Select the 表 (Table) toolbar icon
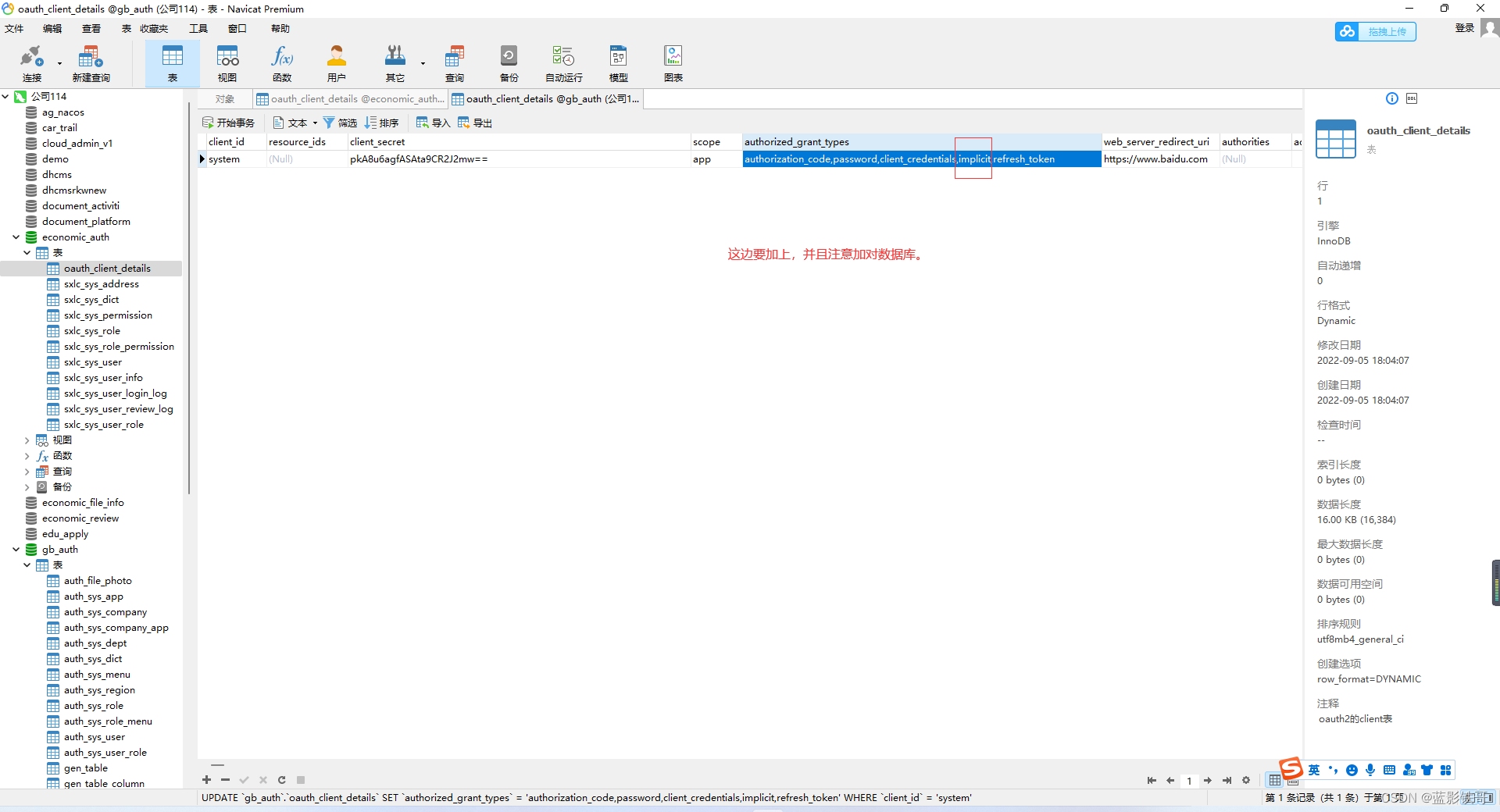Image resolution: width=1500 pixels, height=812 pixels. pyautogui.click(x=172, y=62)
